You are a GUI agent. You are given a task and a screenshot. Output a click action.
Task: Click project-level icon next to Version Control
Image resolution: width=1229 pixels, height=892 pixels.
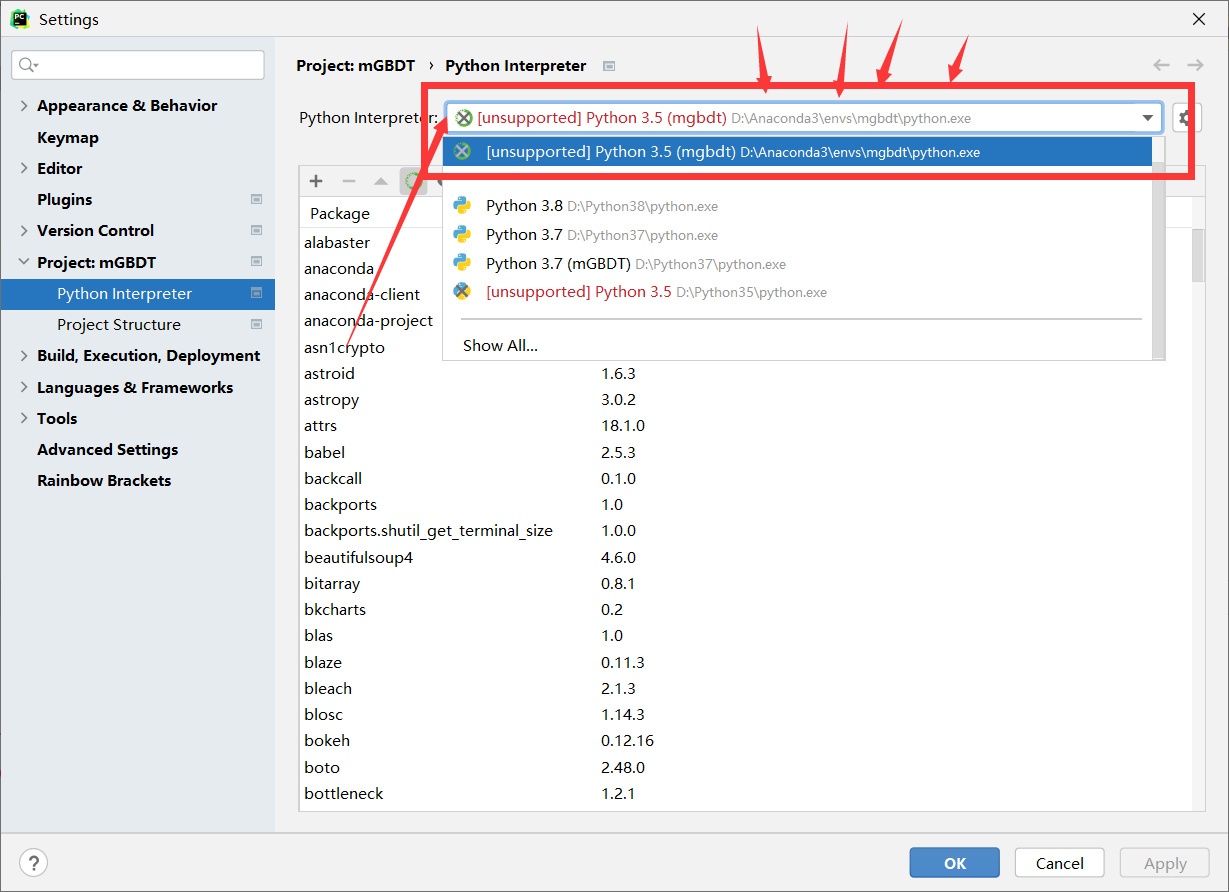pos(256,230)
